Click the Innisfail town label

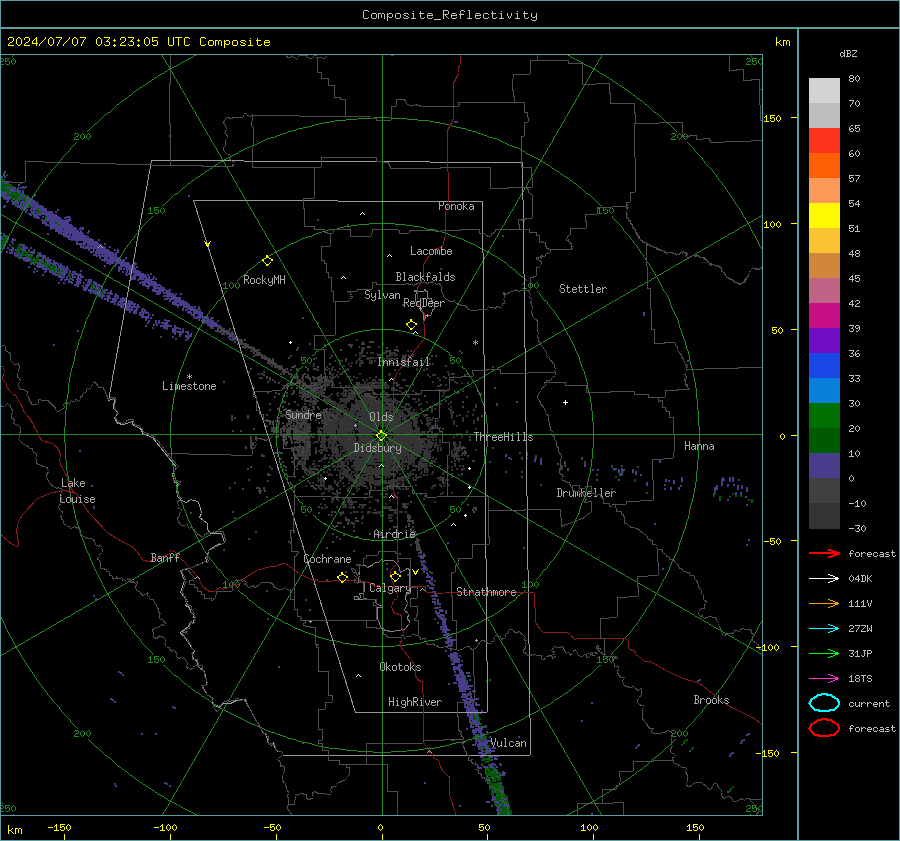click(403, 362)
